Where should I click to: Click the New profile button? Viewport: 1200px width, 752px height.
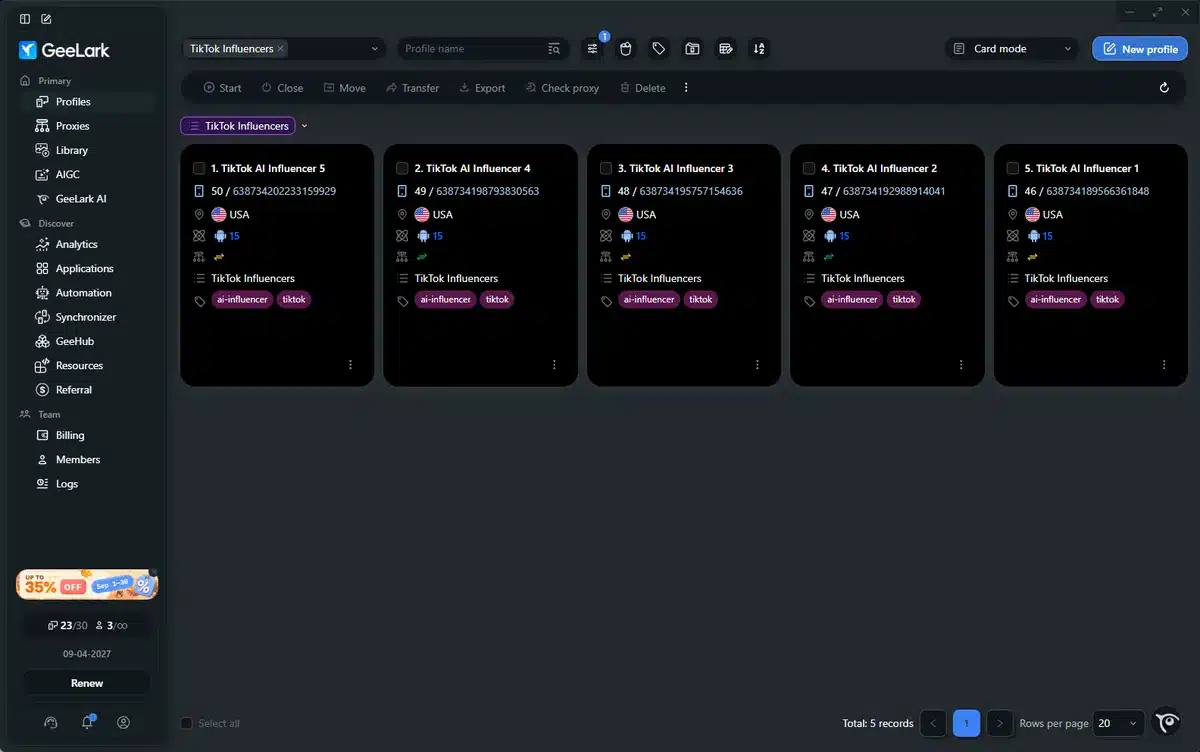click(x=1140, y=48)
